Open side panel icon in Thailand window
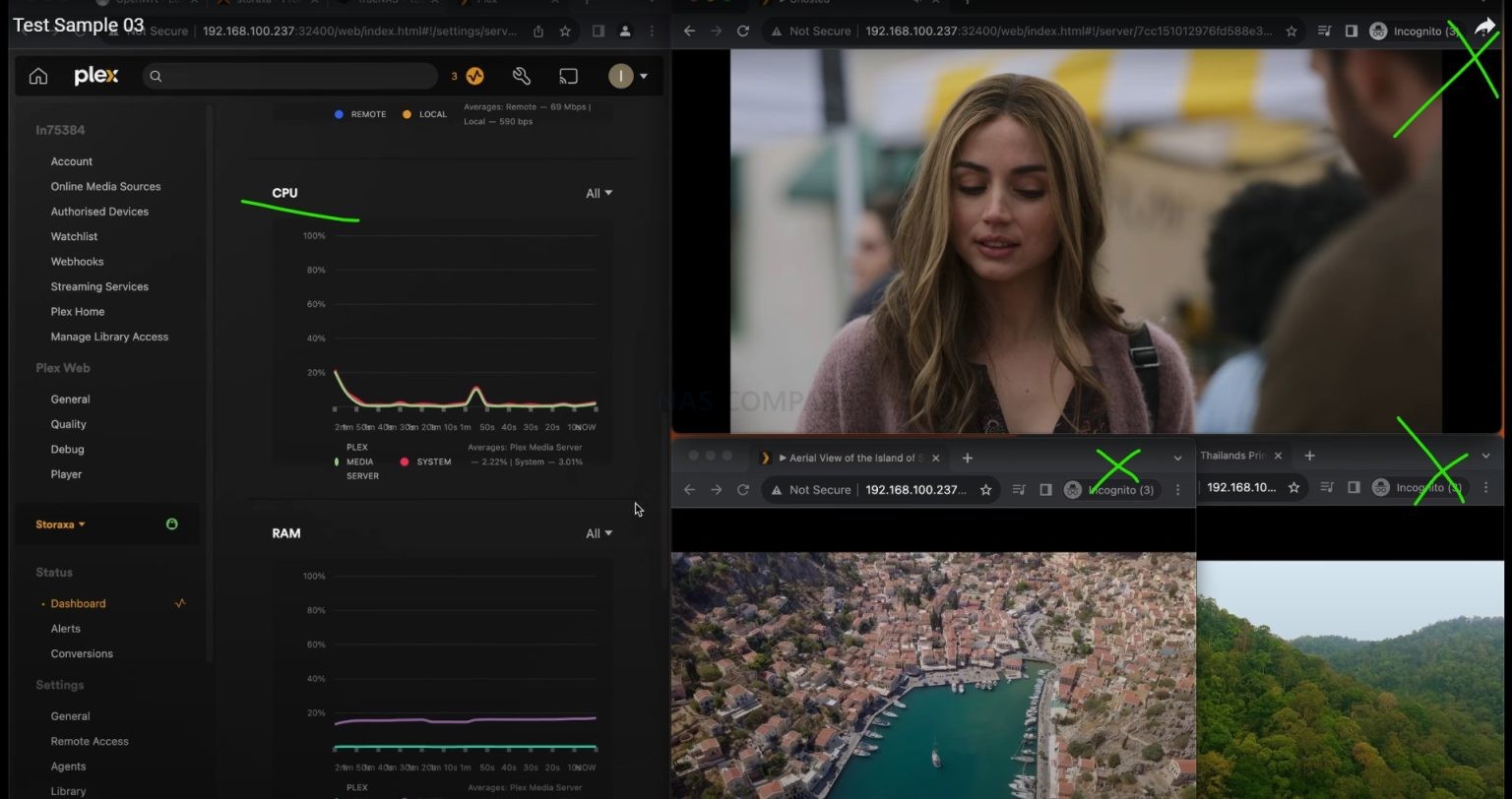The height and width of the screenshot is (799, 1512). click(x=1354, y=488)
